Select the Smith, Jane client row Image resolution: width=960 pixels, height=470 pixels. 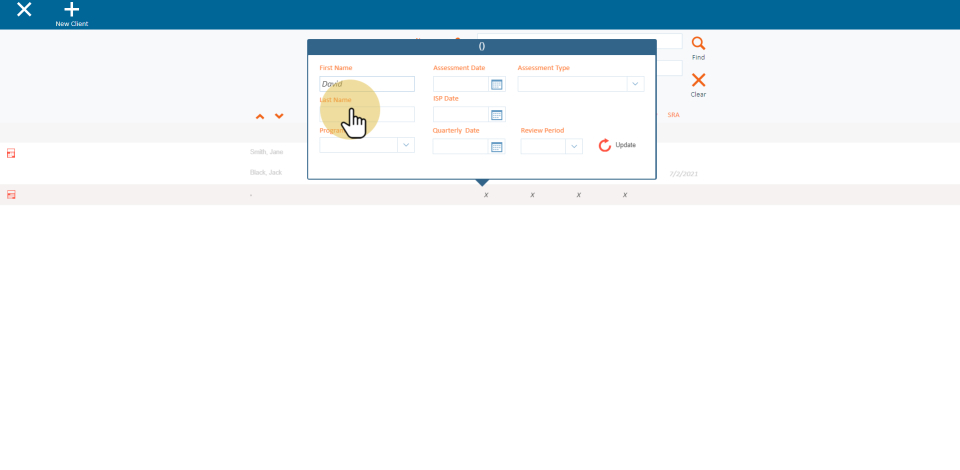pos(266,152)
